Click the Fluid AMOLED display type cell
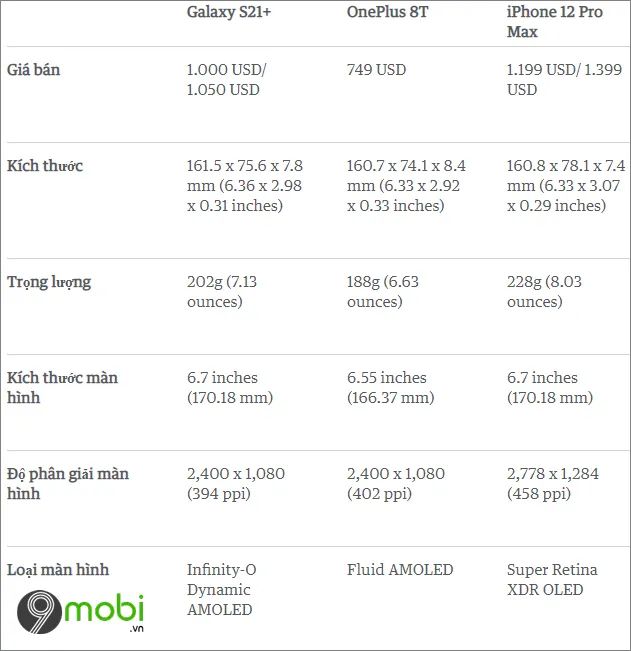 [x=400, y=570]
